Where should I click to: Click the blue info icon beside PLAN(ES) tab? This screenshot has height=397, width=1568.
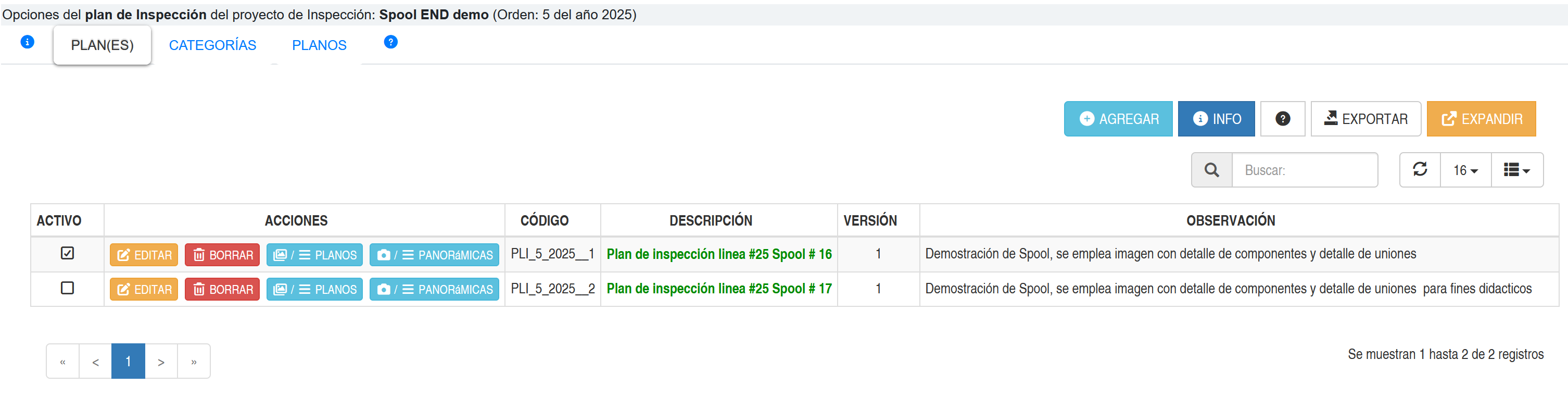click(28, 42)
